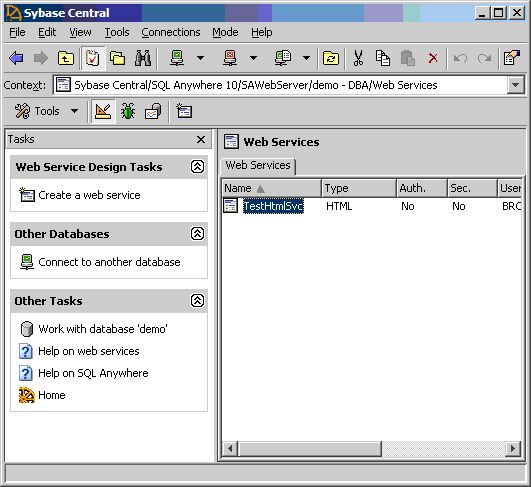Open Help on web services link

89,351
